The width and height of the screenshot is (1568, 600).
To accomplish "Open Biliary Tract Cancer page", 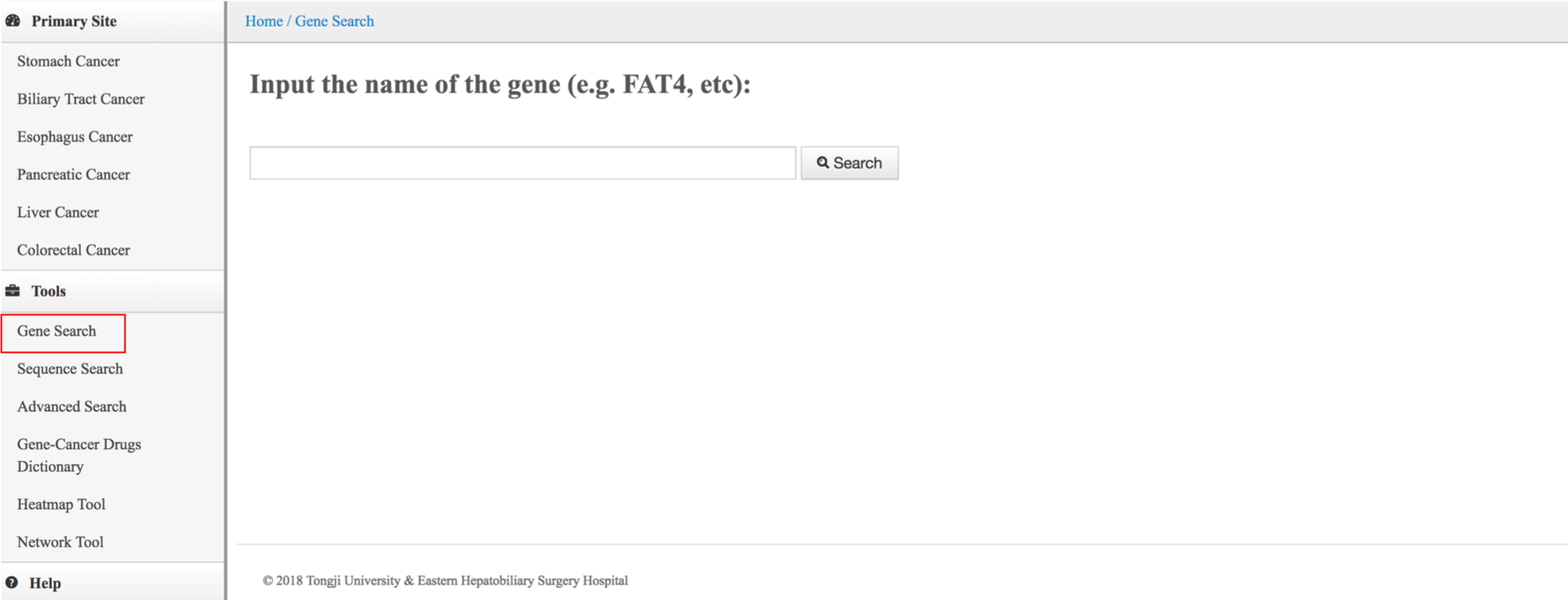I will click(80, 99).
